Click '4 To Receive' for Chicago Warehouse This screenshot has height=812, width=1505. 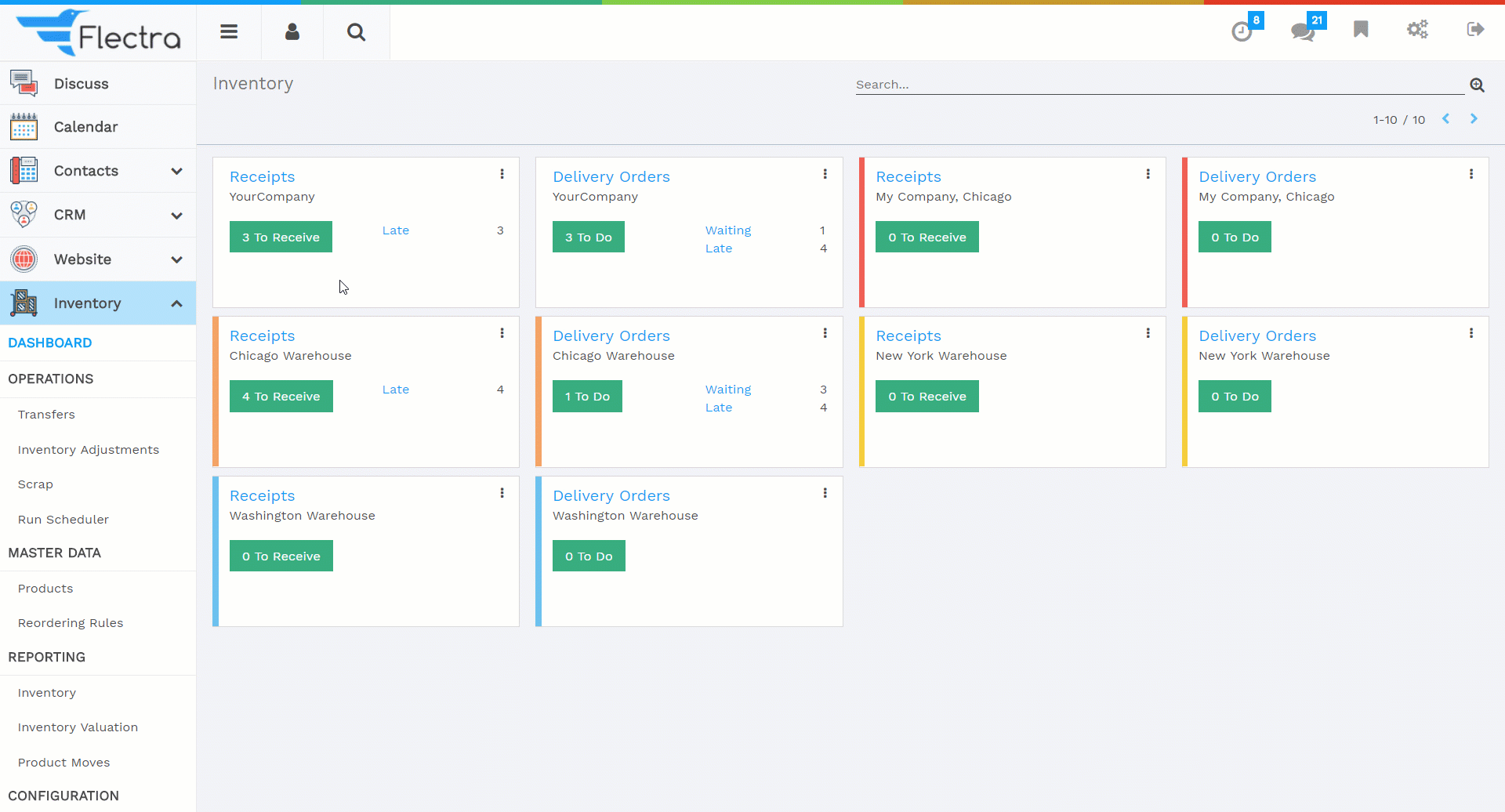coord(281,397)
